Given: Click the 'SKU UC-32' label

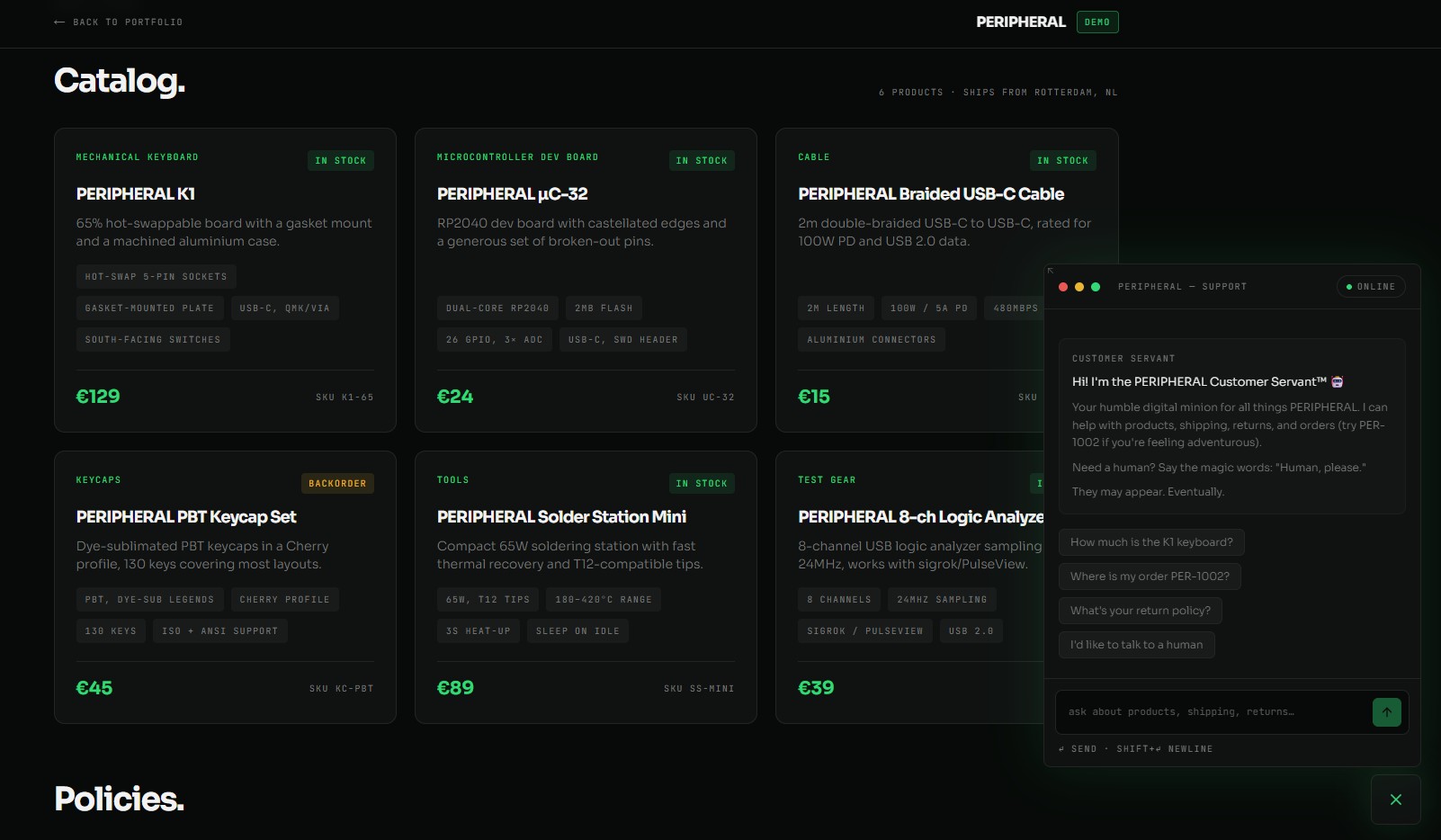Looking at the screenshot, I should (x=705, y=398).
